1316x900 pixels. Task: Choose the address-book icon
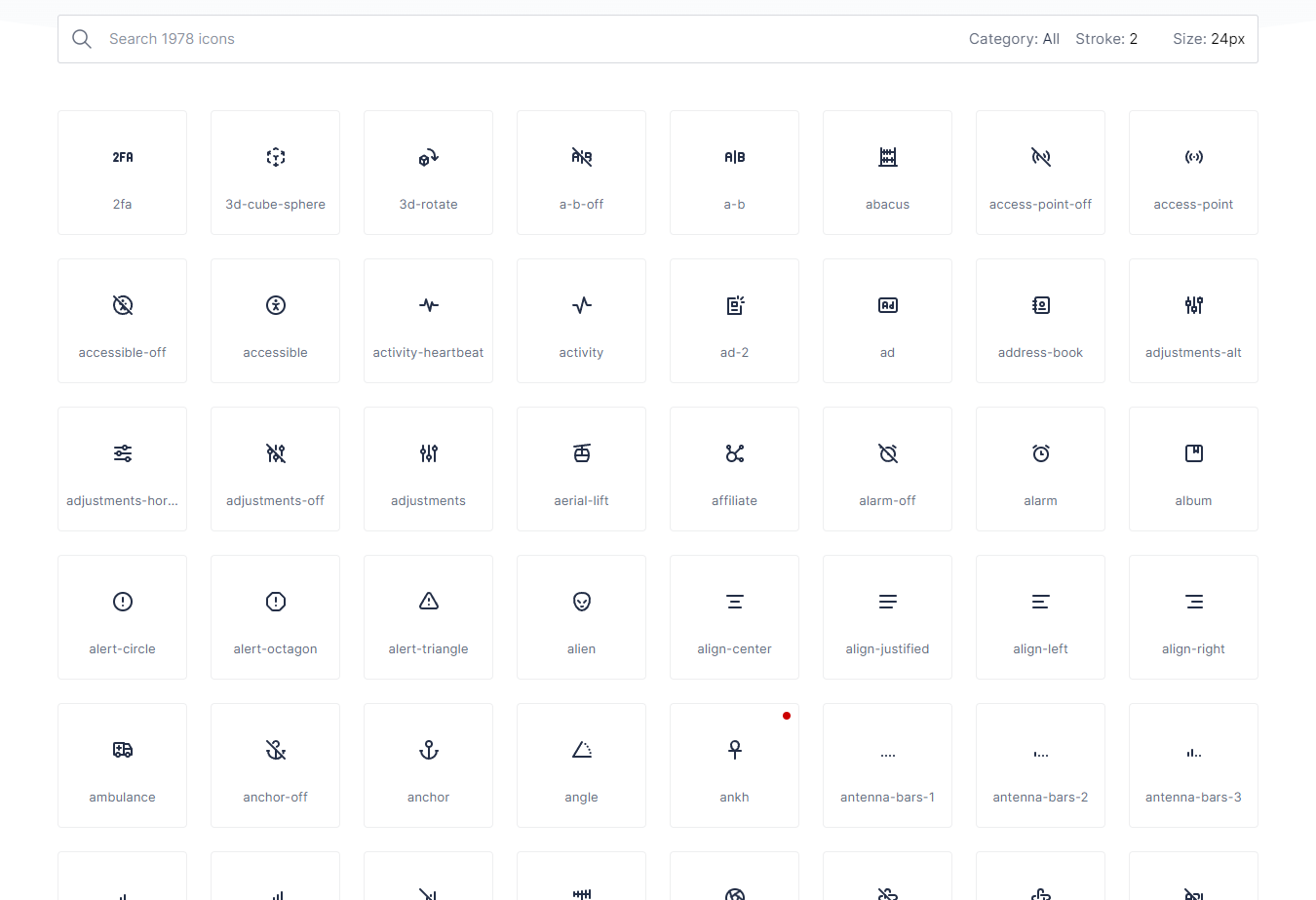pyautogui.click(x=1040, y=321)
